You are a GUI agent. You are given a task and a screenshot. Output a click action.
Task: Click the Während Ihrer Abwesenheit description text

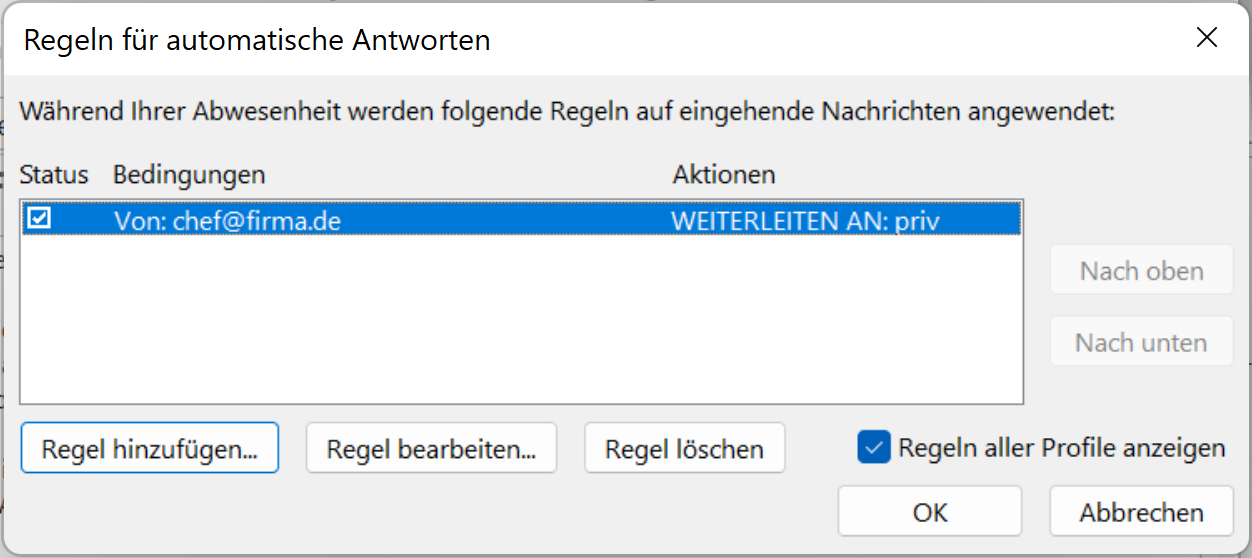(567, 111)
